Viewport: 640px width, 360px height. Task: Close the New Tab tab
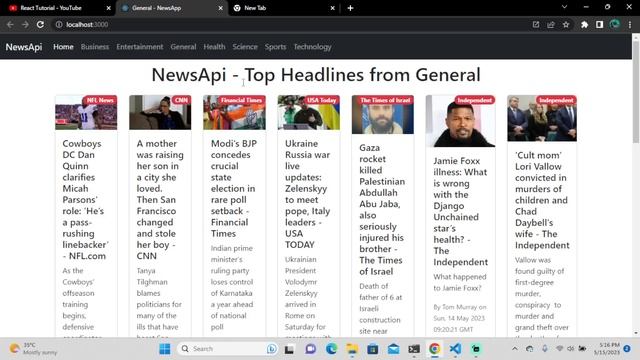(x=332, y=8)
